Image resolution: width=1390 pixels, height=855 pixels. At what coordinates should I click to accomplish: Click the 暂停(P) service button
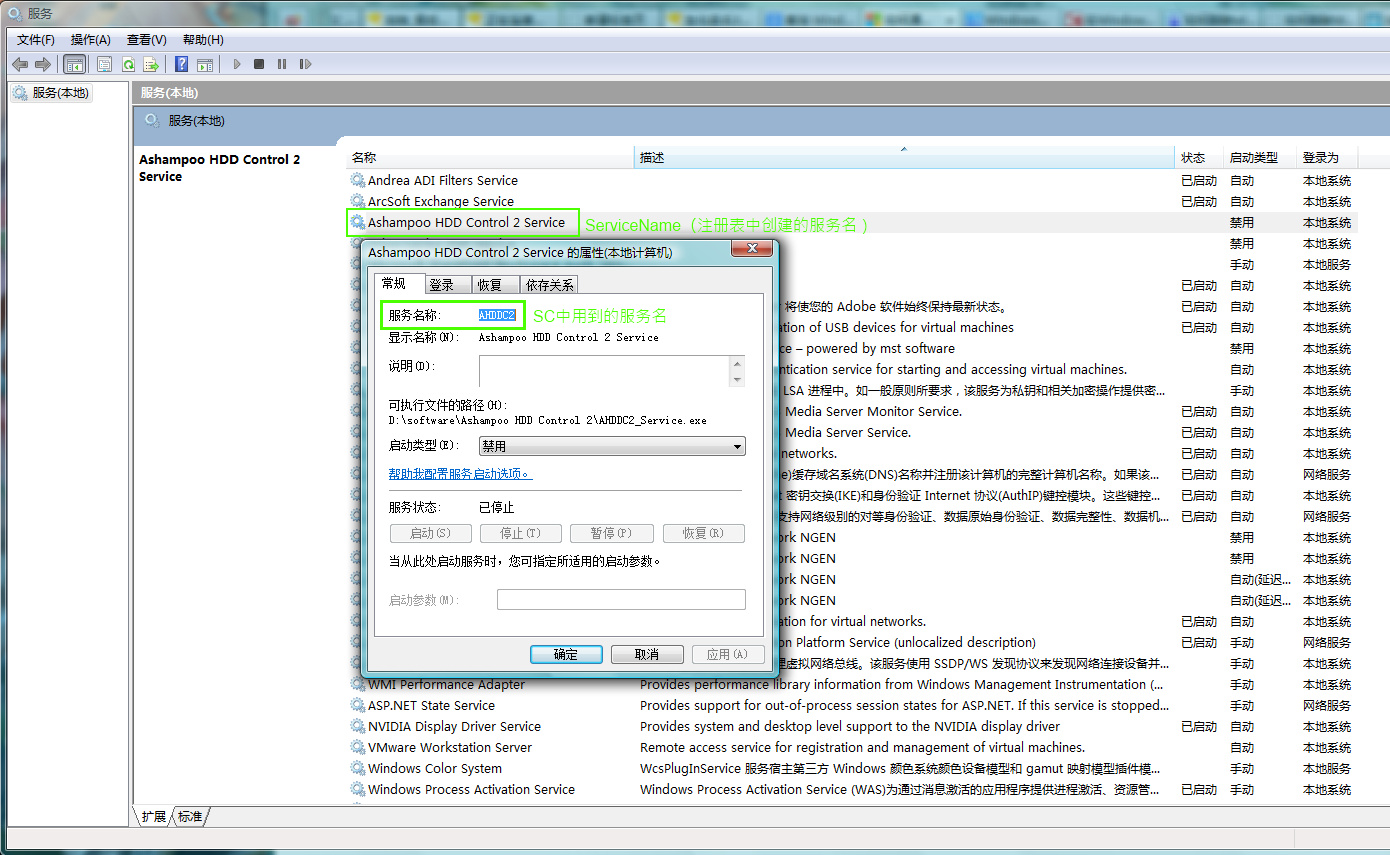point(612,533)
